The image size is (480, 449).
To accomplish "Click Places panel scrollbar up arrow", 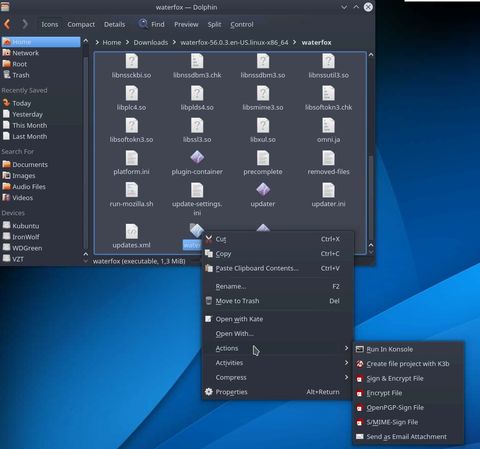I will pyautogui.click(x=86, y=40).
